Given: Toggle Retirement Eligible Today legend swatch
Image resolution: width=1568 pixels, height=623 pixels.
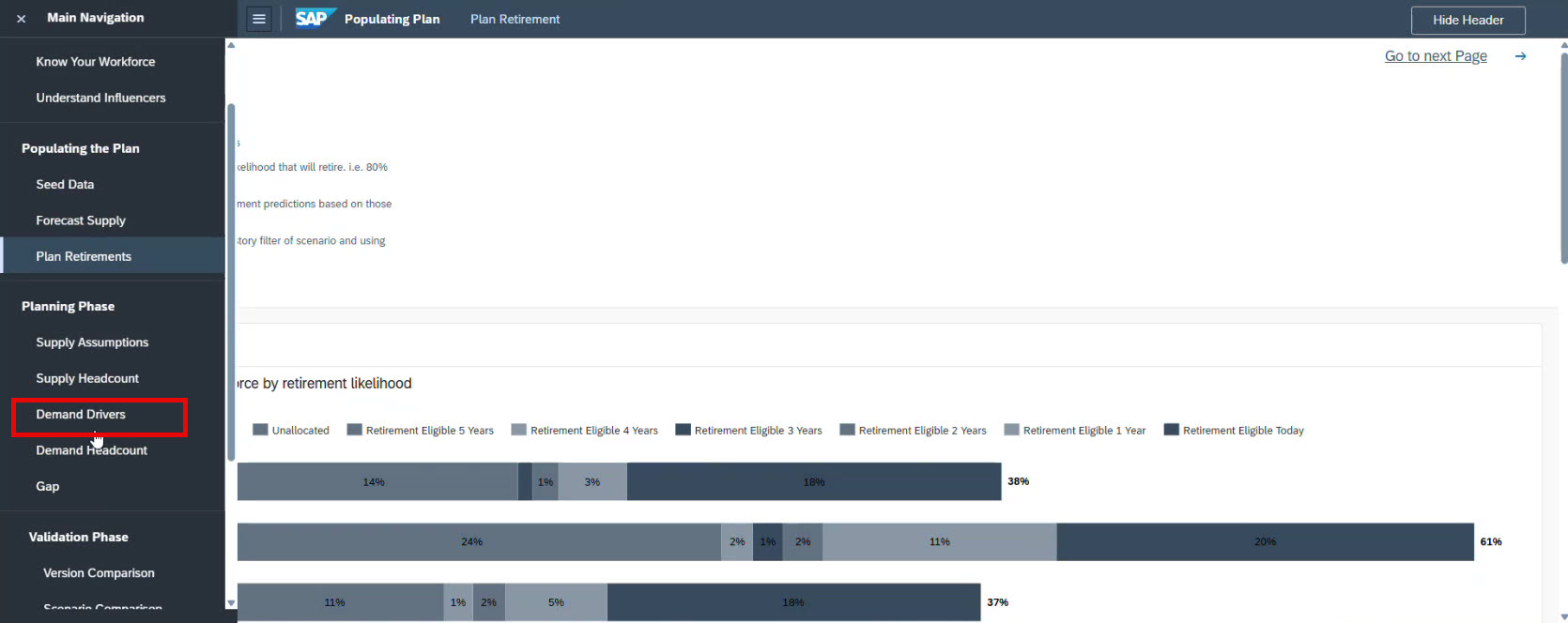Looking at the screenshot, I should tap(1171, 430).
